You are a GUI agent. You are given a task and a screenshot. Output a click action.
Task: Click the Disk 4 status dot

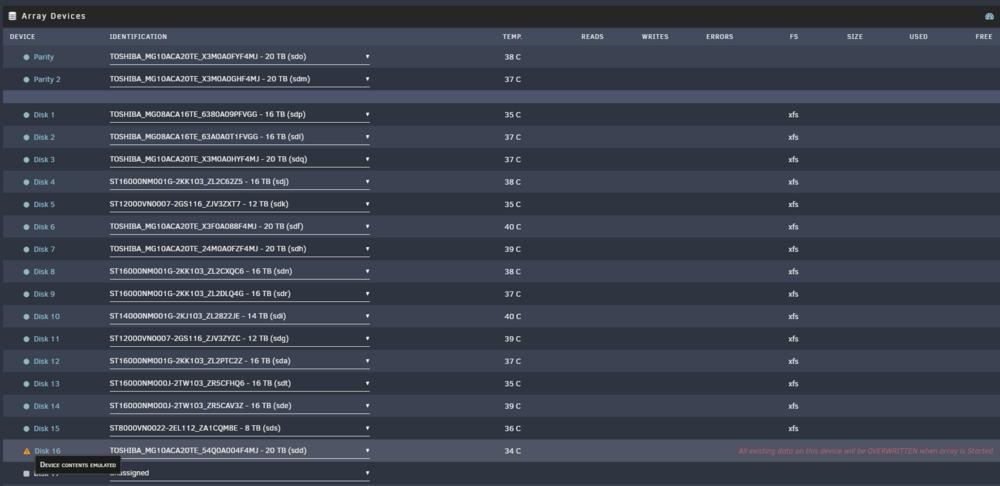click(x=26, y=182)
